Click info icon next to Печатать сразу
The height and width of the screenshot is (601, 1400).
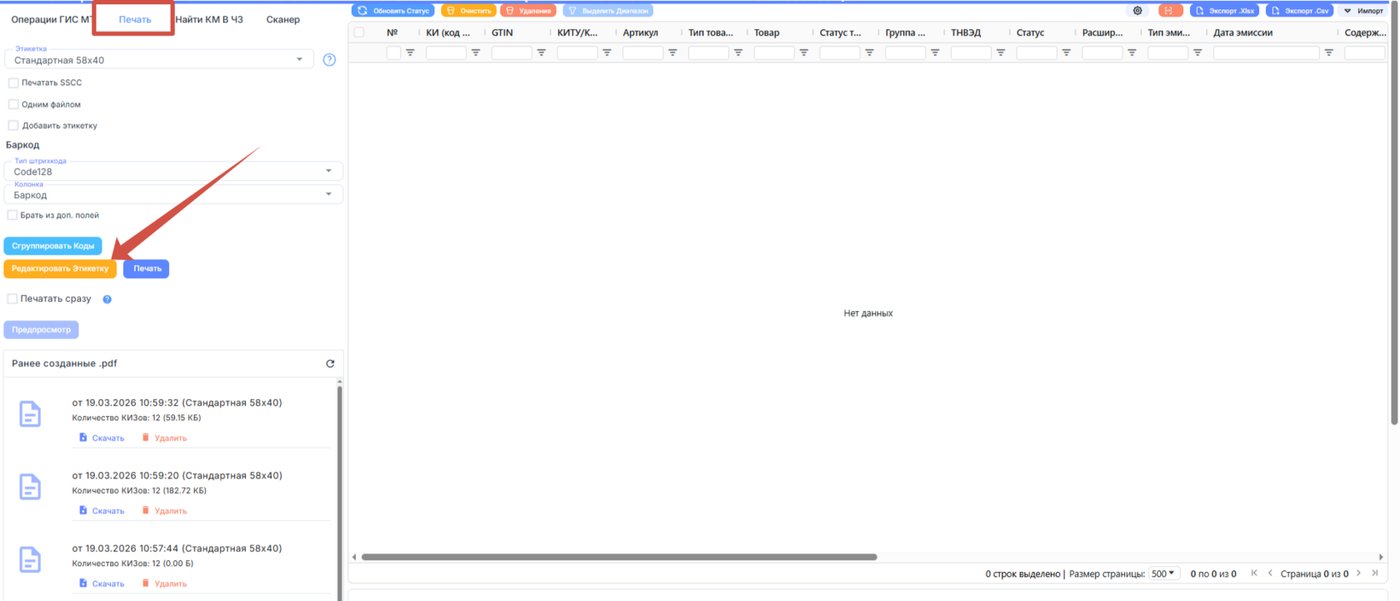(x=107, y=299)
